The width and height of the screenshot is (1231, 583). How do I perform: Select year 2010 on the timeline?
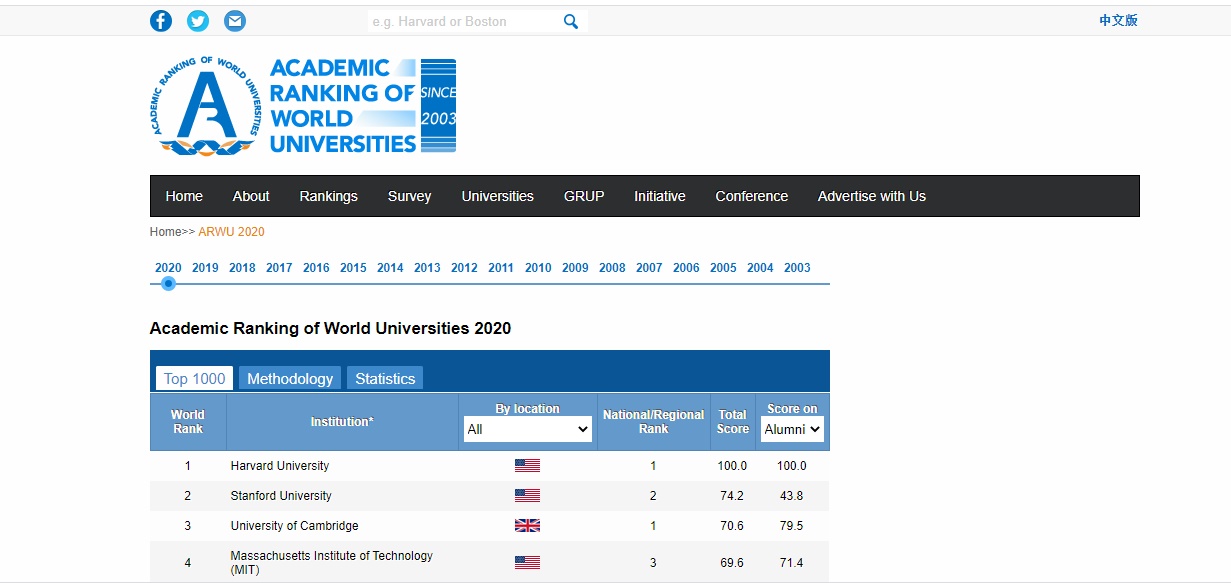point(538,268)
